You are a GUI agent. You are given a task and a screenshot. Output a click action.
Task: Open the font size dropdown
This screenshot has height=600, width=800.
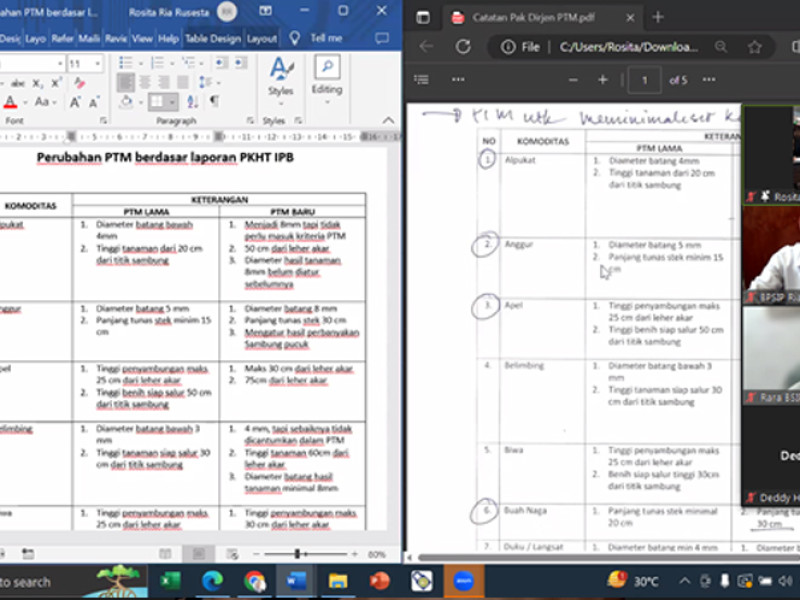point(98,64)
